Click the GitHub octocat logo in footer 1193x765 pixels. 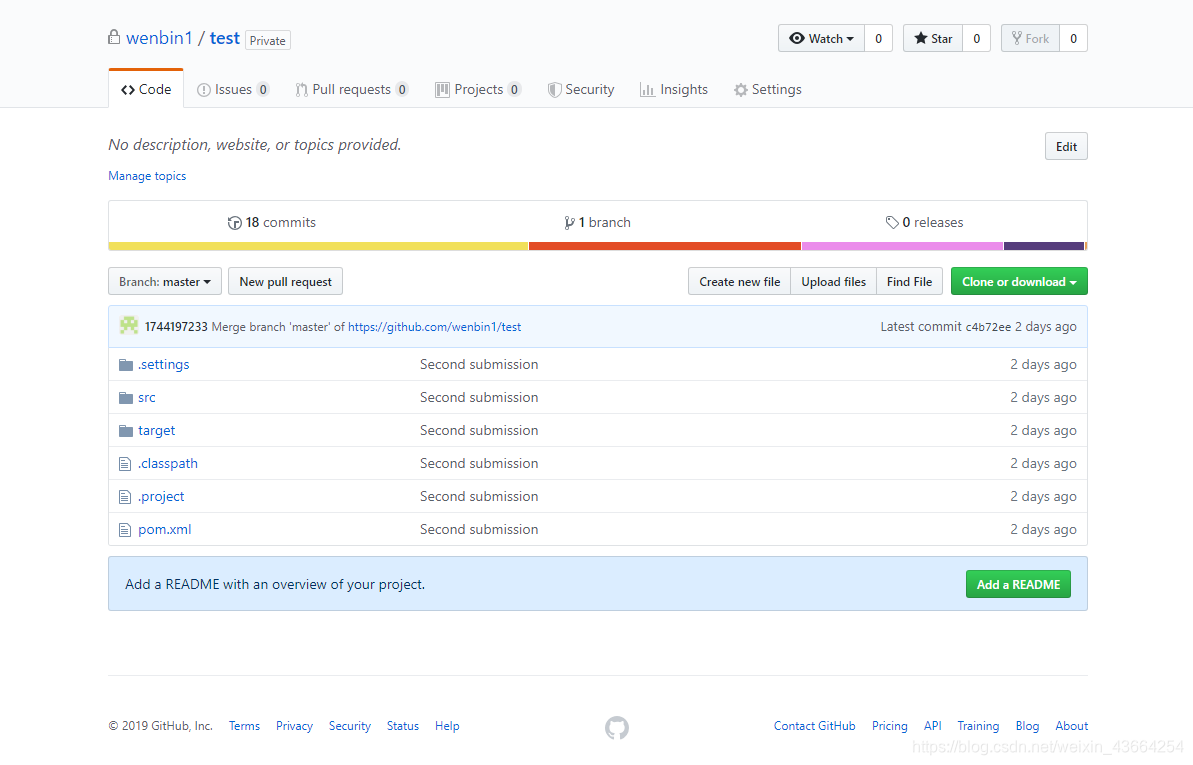(x=617, y=728)
